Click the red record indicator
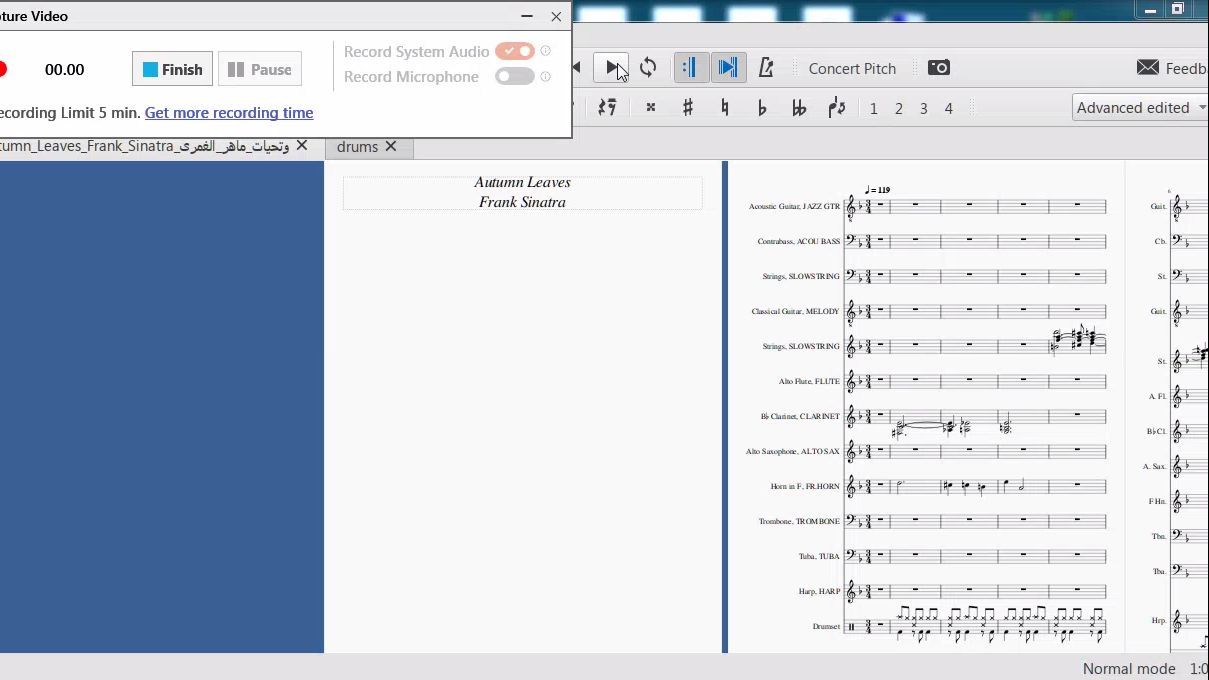The image size is (1209, 680). tap(2, 69)
